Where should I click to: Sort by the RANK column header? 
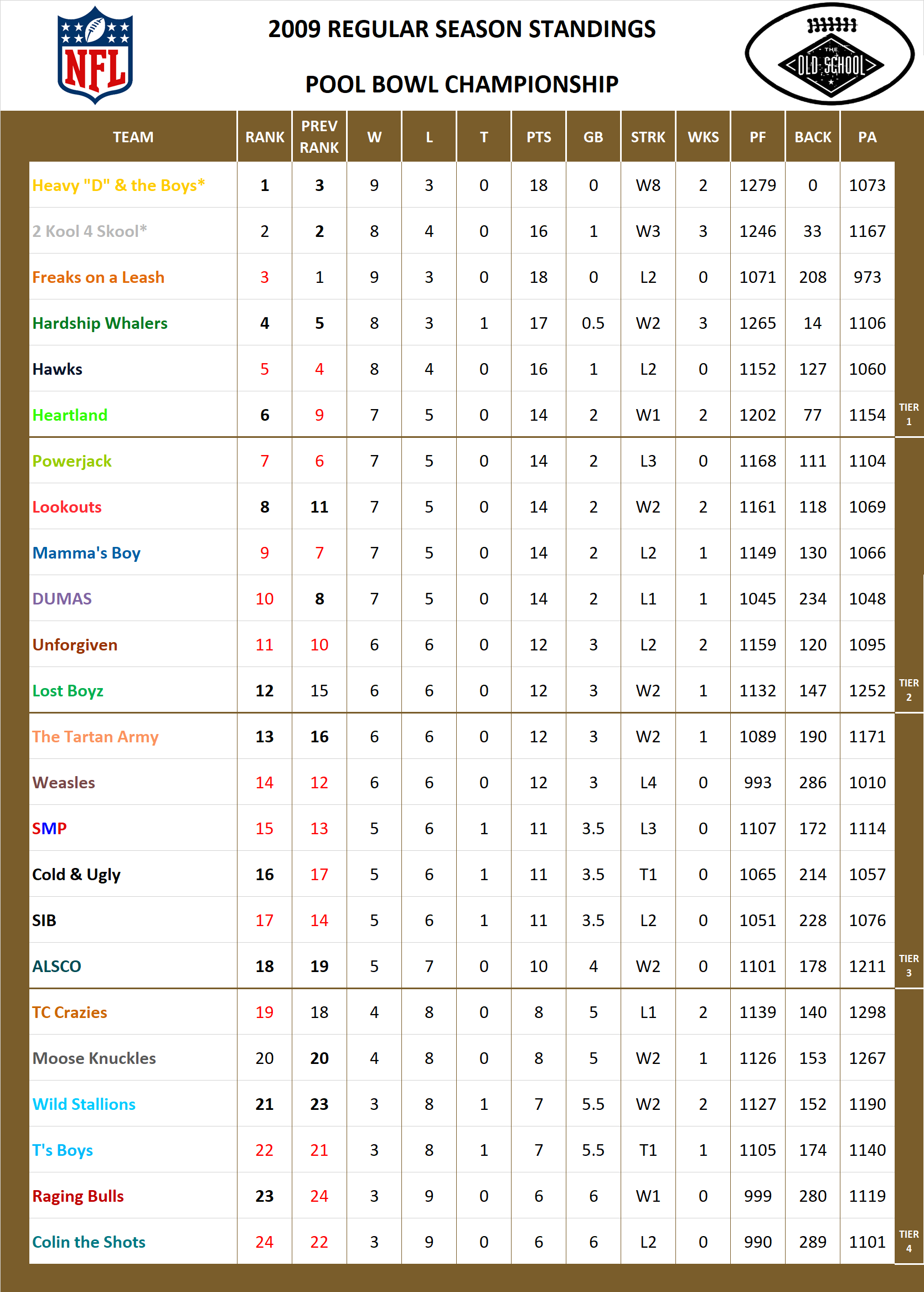click(265, 137)
